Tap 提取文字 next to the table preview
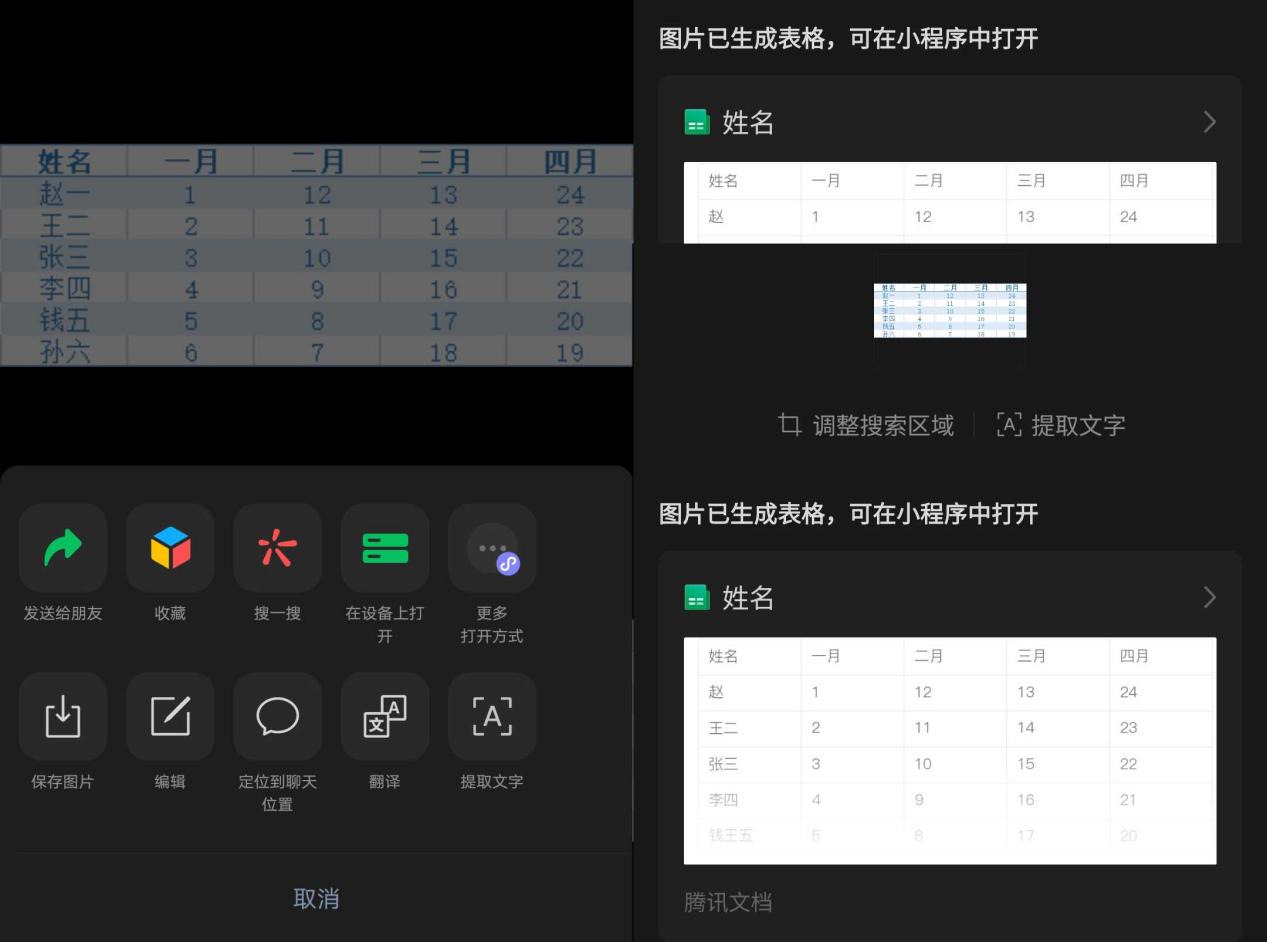 click(x=1077, y=425)
